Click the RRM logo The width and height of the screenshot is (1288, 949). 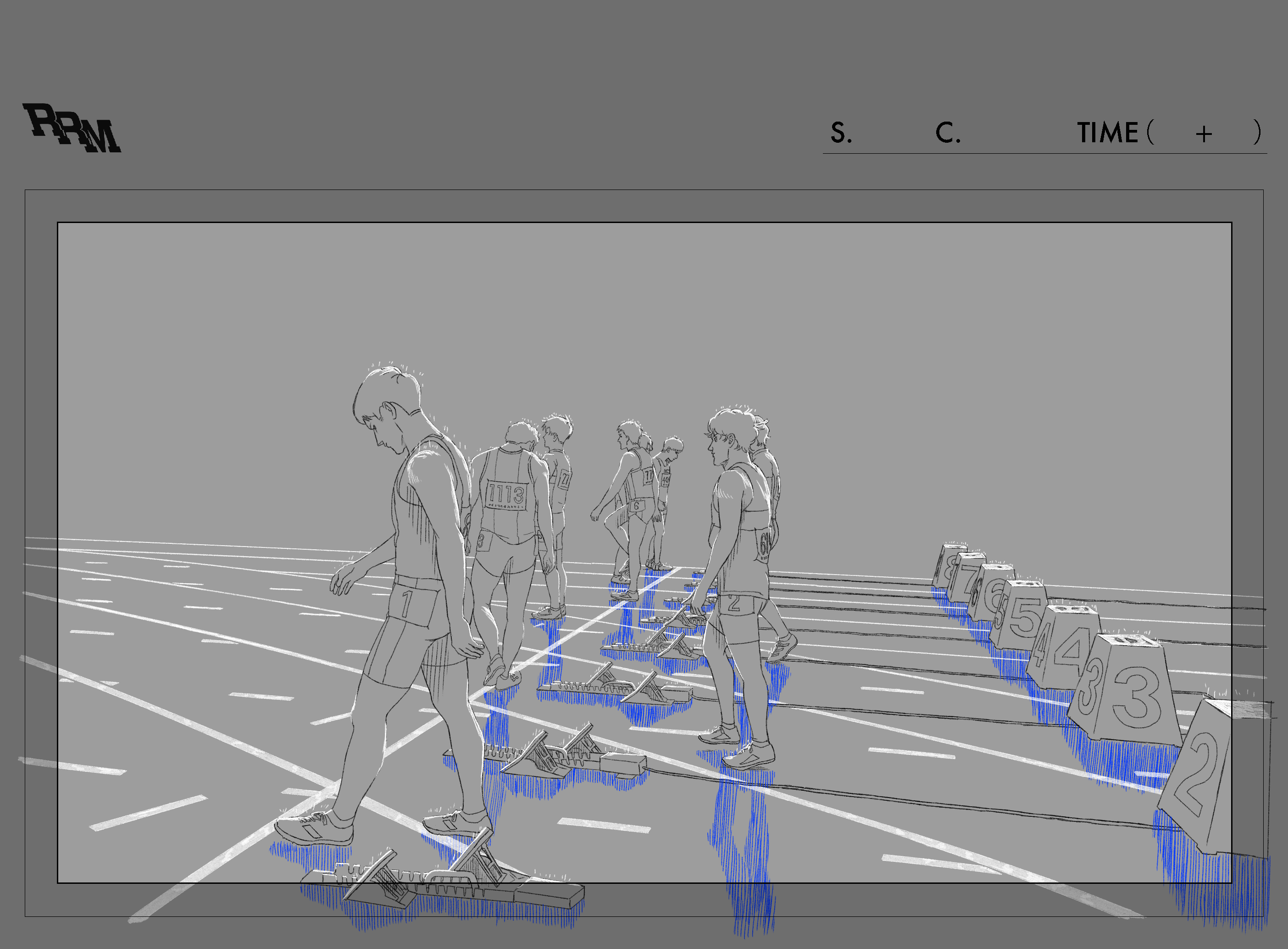coord(72,128)
